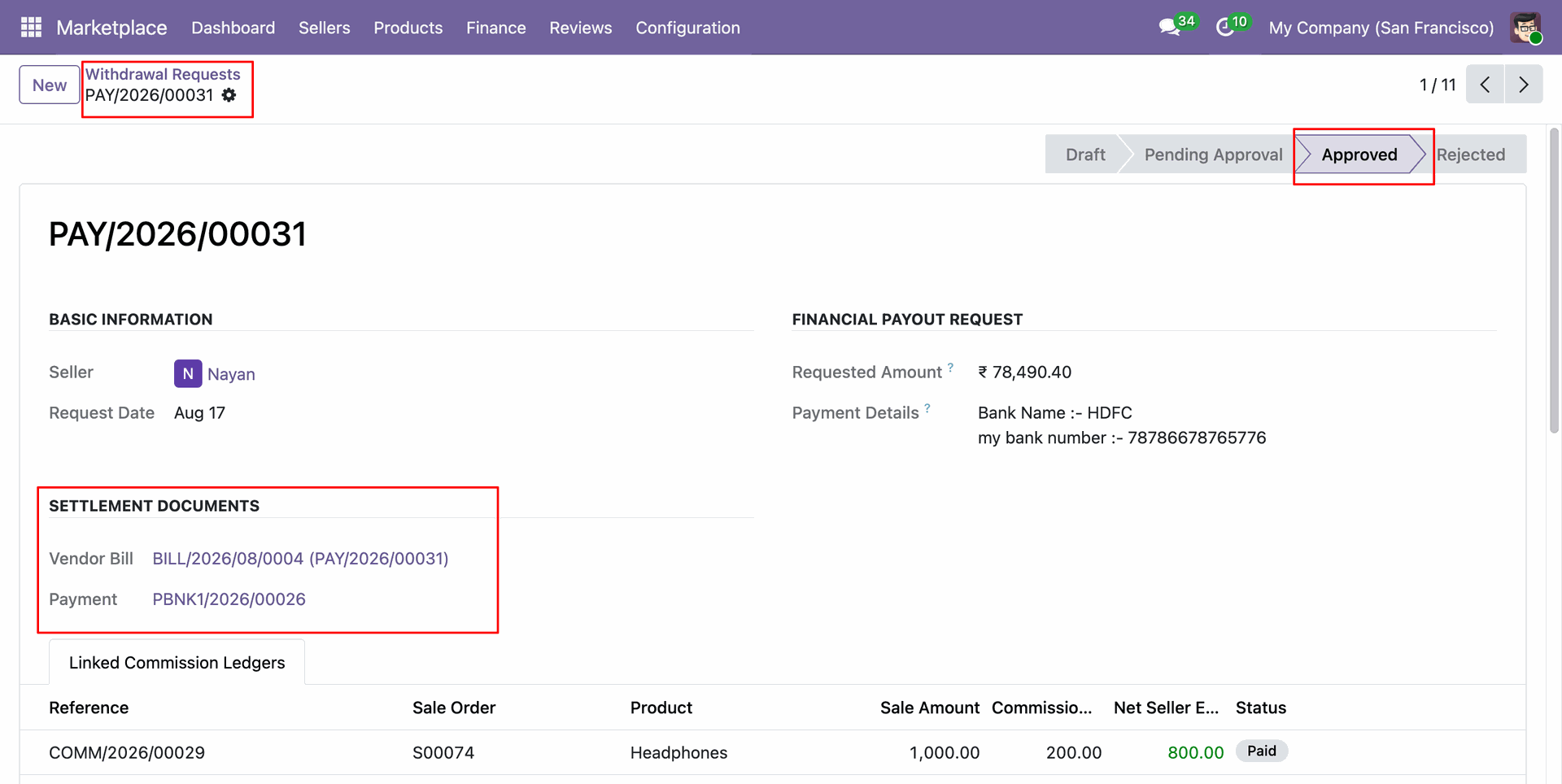Open the seller Nayan link
1562x784 pixels.
coord(231,374)
